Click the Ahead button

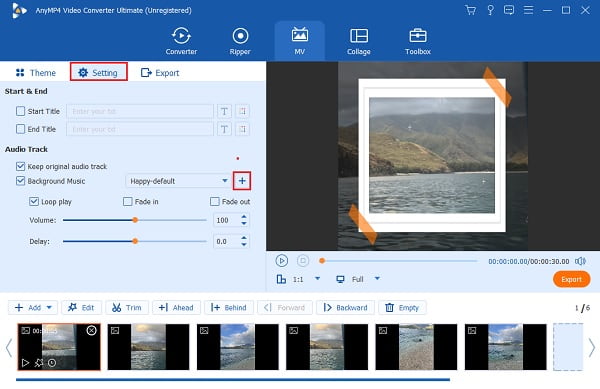(x=176, y=308)
